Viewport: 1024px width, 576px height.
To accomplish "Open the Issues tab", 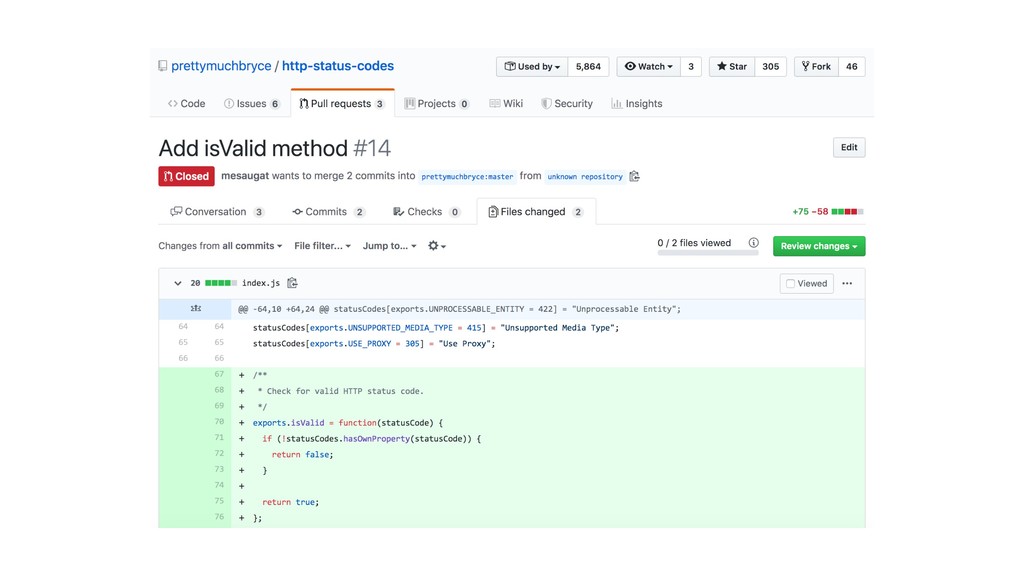I will (x=251, y=104).
